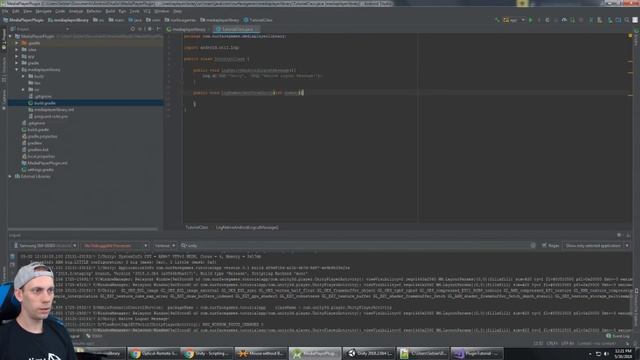Viewport: 640px width, 360px height.
Task: Open the 1: Project side tool tab
Action: coord(4,40)
